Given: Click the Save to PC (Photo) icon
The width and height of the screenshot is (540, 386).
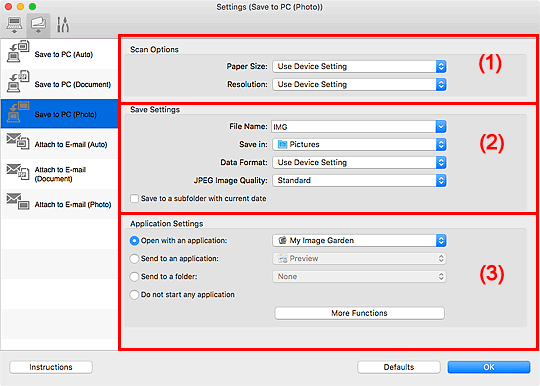Looking at the screenshot, I should click(x=18, y=112).
